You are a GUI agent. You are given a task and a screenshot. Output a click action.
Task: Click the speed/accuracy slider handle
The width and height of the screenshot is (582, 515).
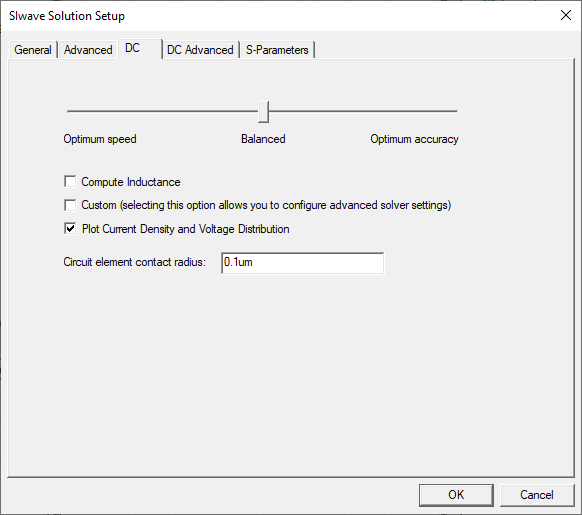[x=263, y=111]
